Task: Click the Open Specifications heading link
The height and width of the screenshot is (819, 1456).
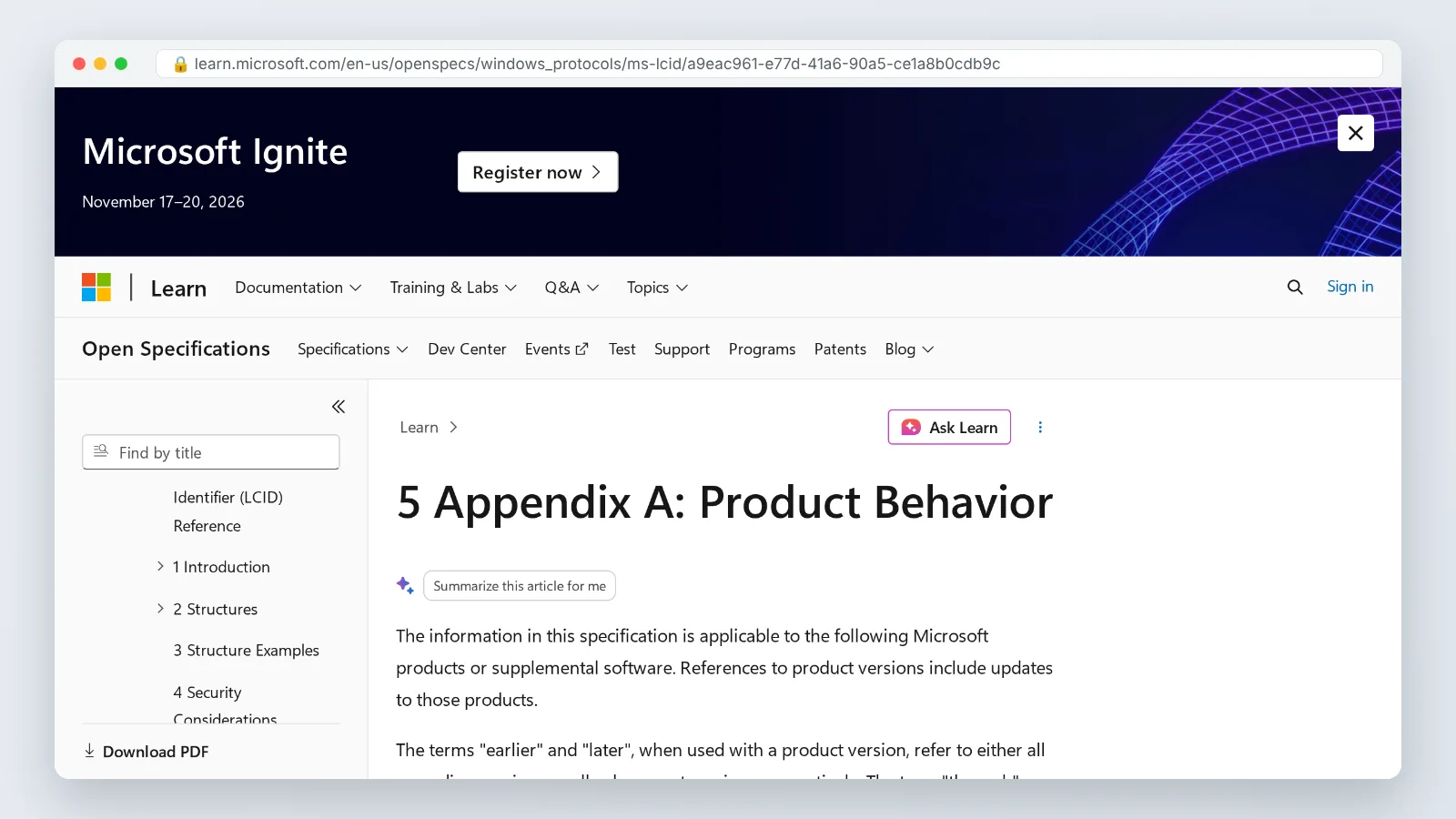Action: (176, 349)
